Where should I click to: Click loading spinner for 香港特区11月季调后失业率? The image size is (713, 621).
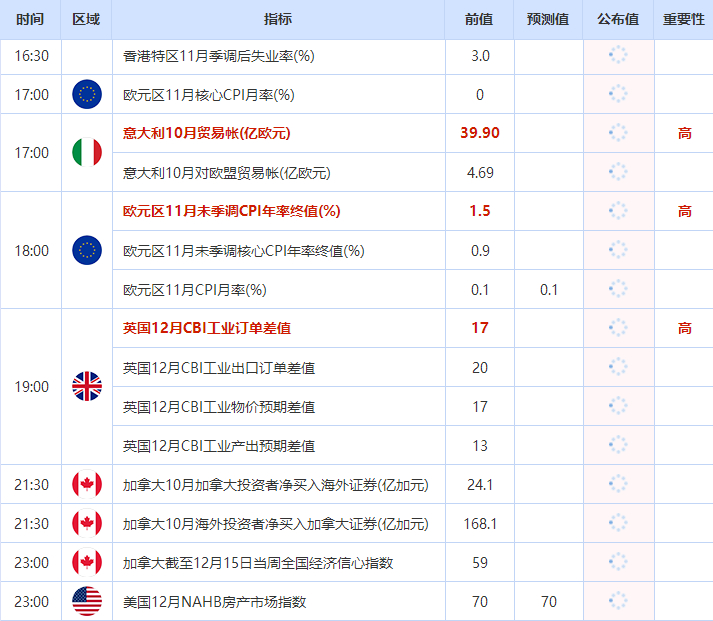coord(618,55)
